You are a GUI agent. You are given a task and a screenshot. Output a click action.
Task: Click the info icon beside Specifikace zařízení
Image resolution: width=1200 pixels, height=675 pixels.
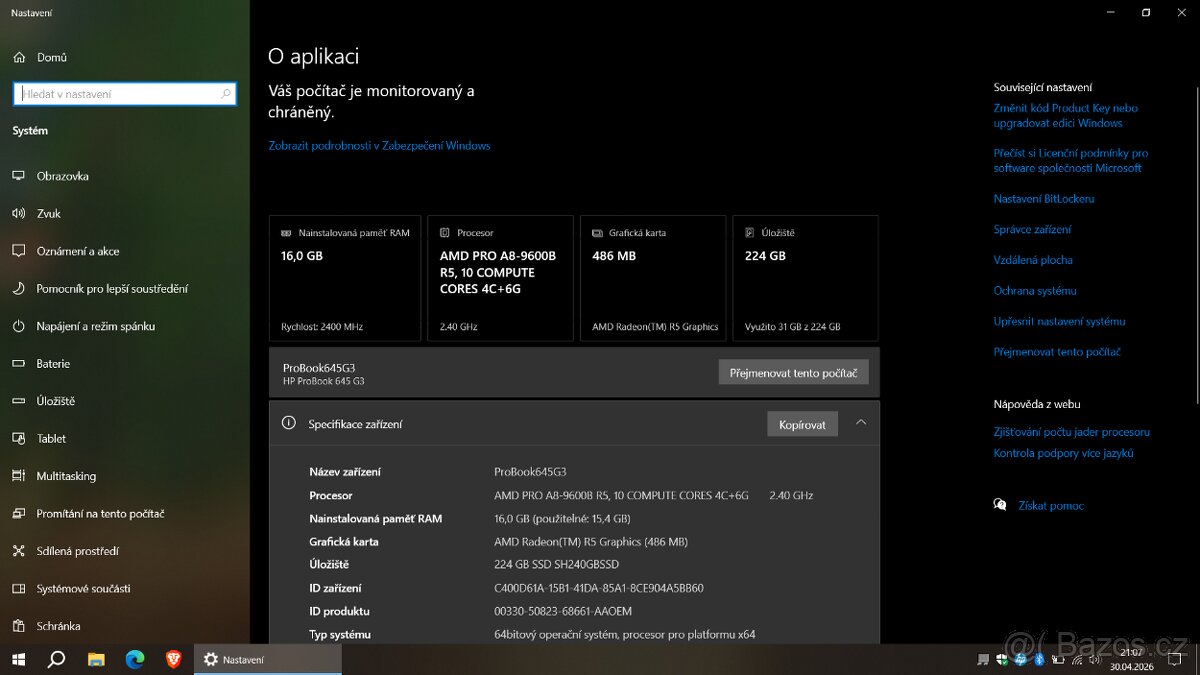289,423
